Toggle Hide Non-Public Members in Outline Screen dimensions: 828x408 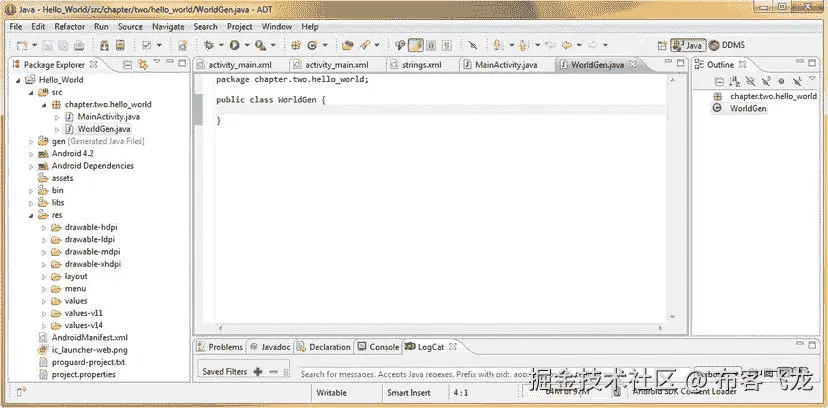(782, 81)
